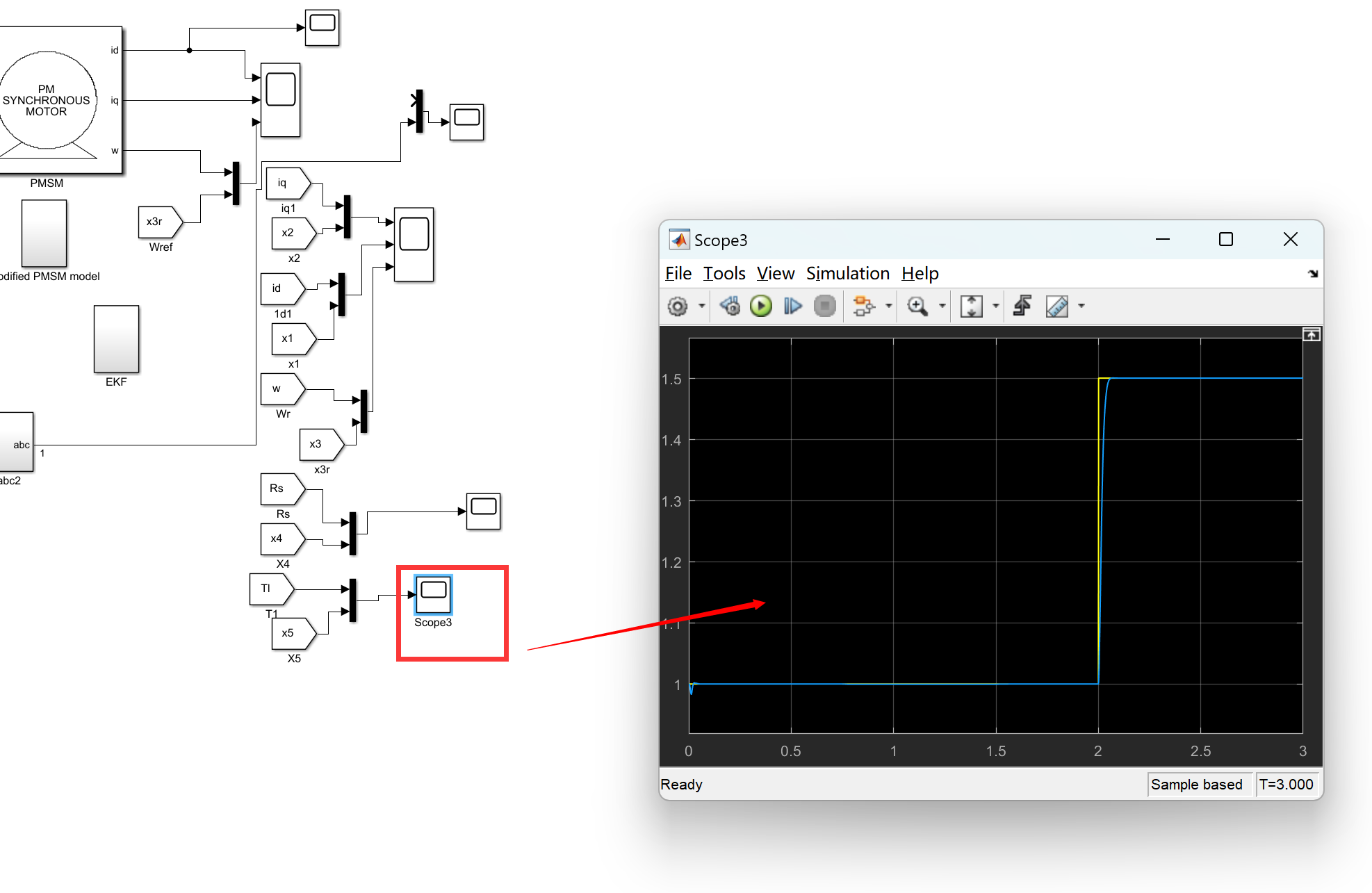
Task: Toggle the dock scope arrow in the menu bar
Action: click(1312, 274)
